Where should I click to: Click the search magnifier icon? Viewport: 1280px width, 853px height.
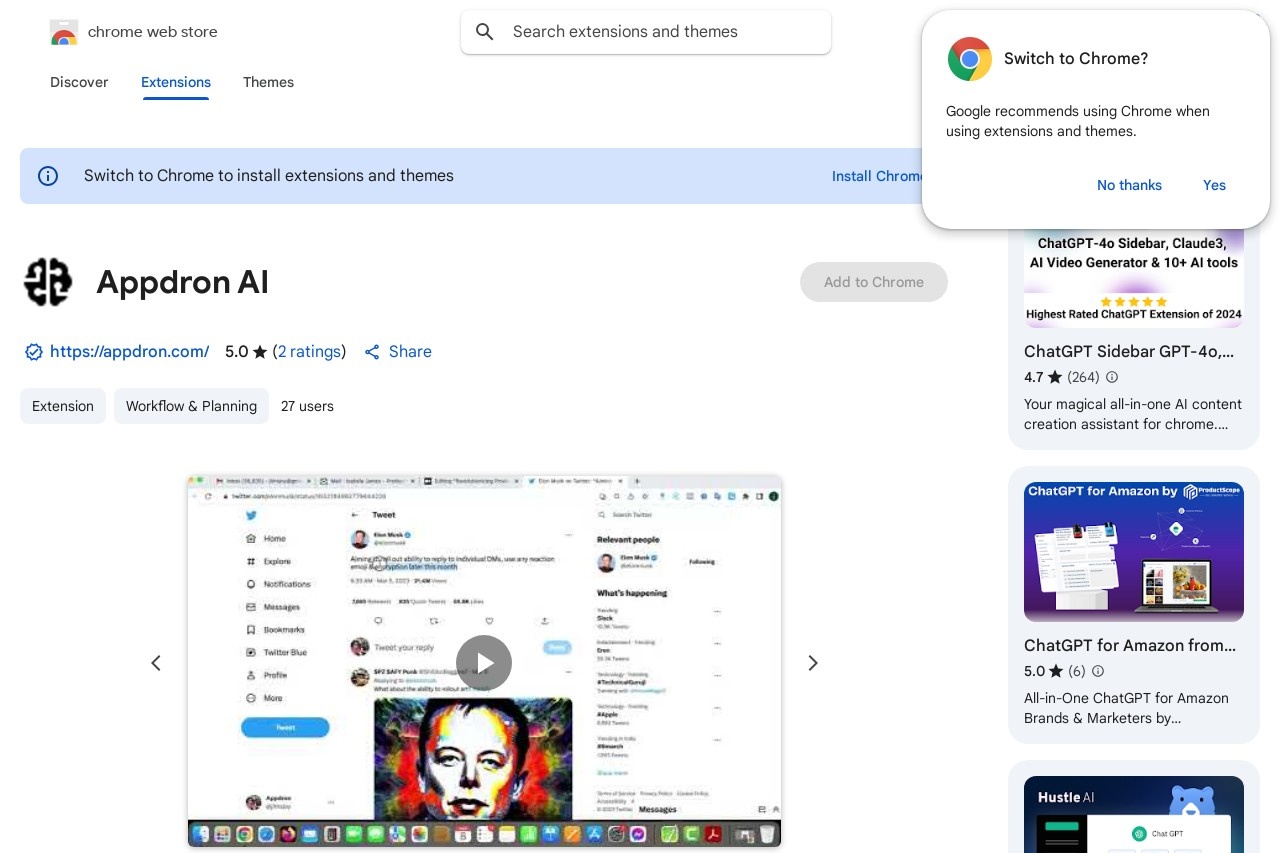485,32
